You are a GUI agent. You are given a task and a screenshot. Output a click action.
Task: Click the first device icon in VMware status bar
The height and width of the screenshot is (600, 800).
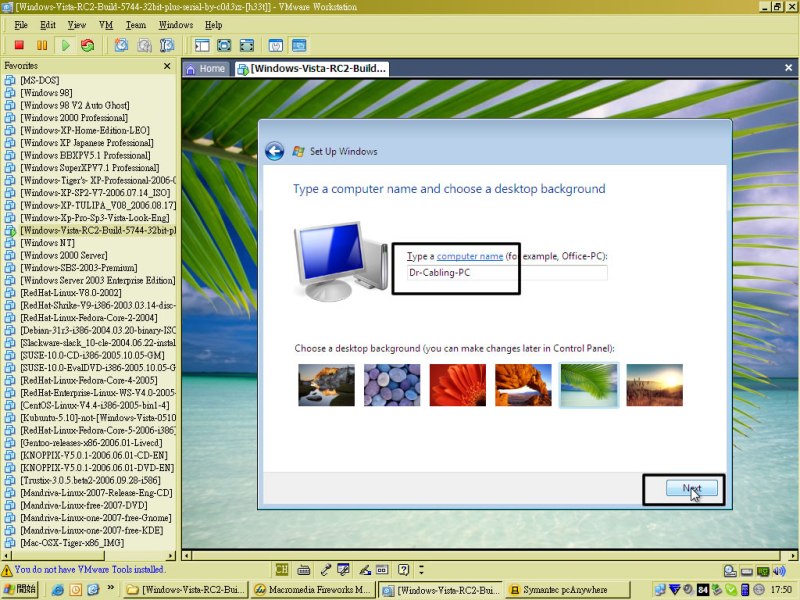[x=730, y=571]
